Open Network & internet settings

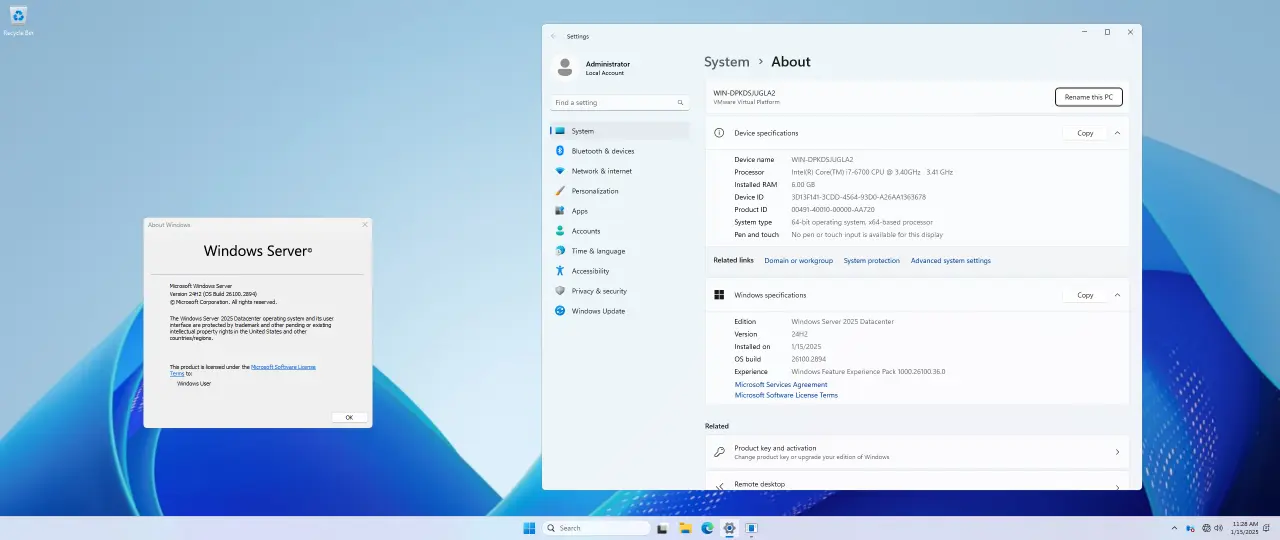coord(619,171)
